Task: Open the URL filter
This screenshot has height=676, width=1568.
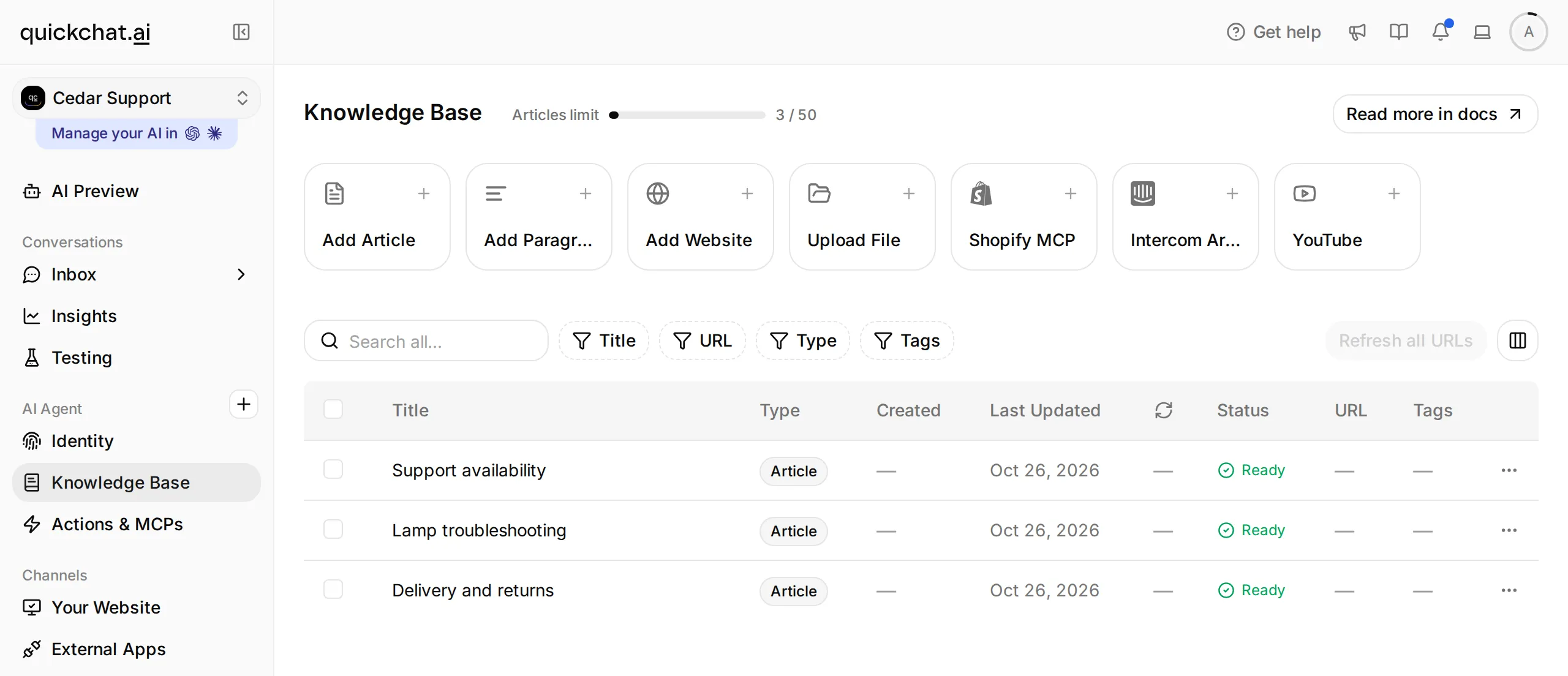Action: [703, 340]
